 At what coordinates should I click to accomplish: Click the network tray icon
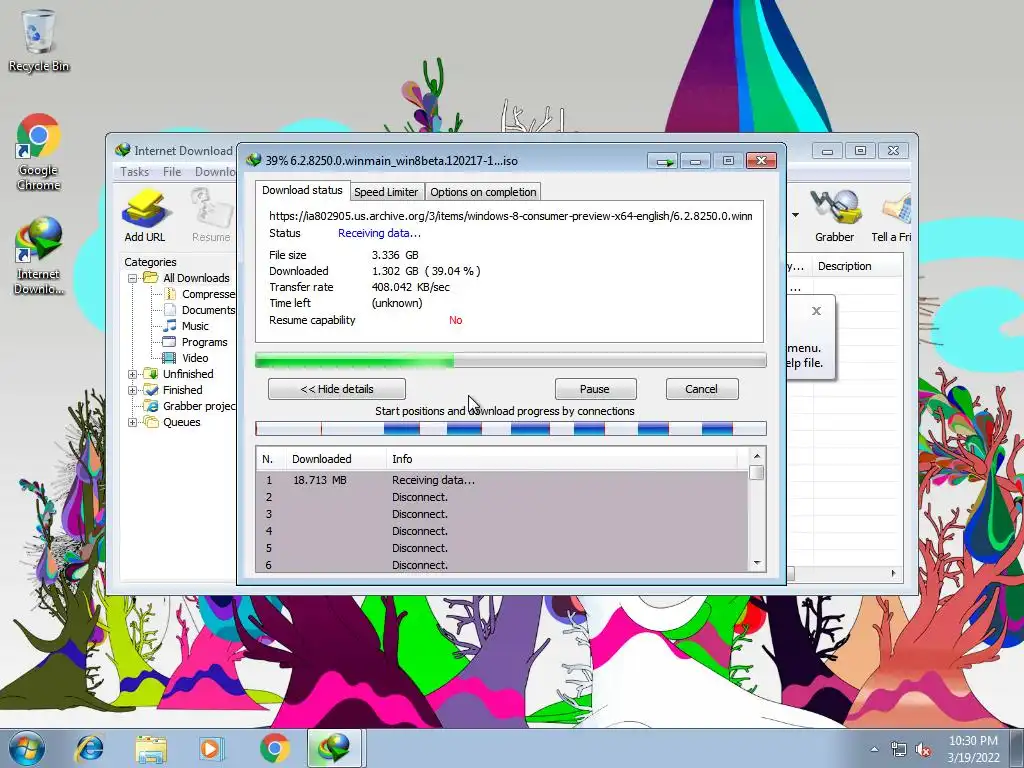[x=899, y=750]
